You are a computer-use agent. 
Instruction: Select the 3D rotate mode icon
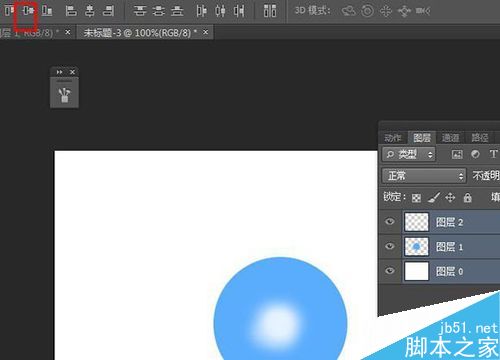coord(348,11)
